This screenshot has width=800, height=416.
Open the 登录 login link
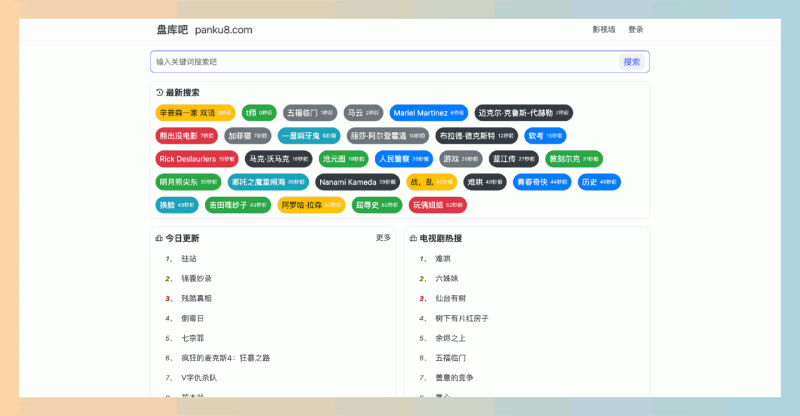coord(636,30)
